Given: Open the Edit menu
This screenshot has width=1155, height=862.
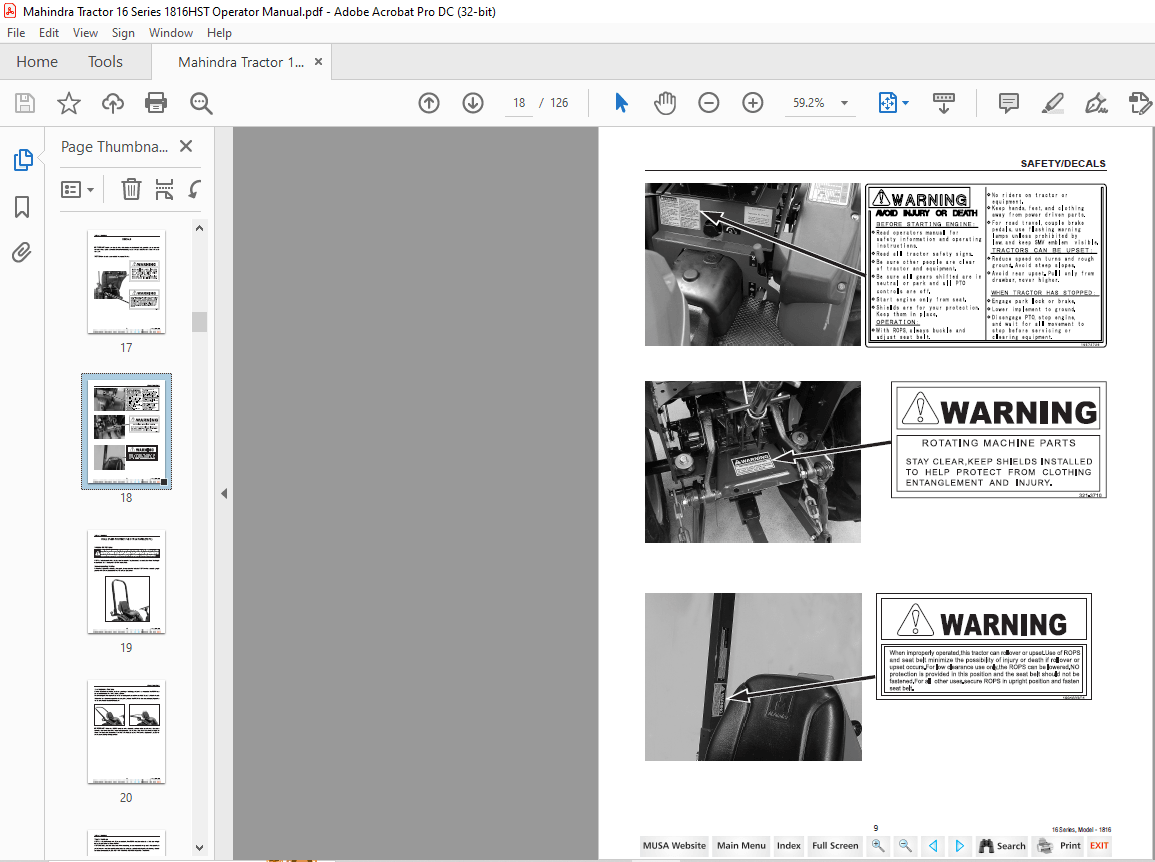Looking at the screenshot, I should (x=49, y=33).
